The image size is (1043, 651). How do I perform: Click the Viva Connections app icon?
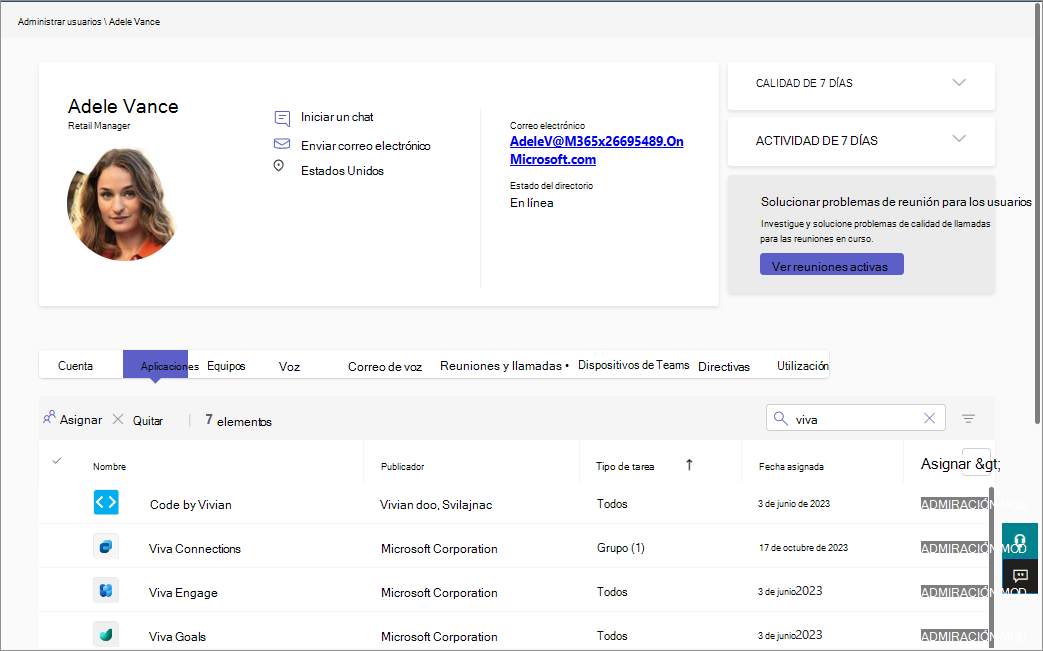click(106, 547)
